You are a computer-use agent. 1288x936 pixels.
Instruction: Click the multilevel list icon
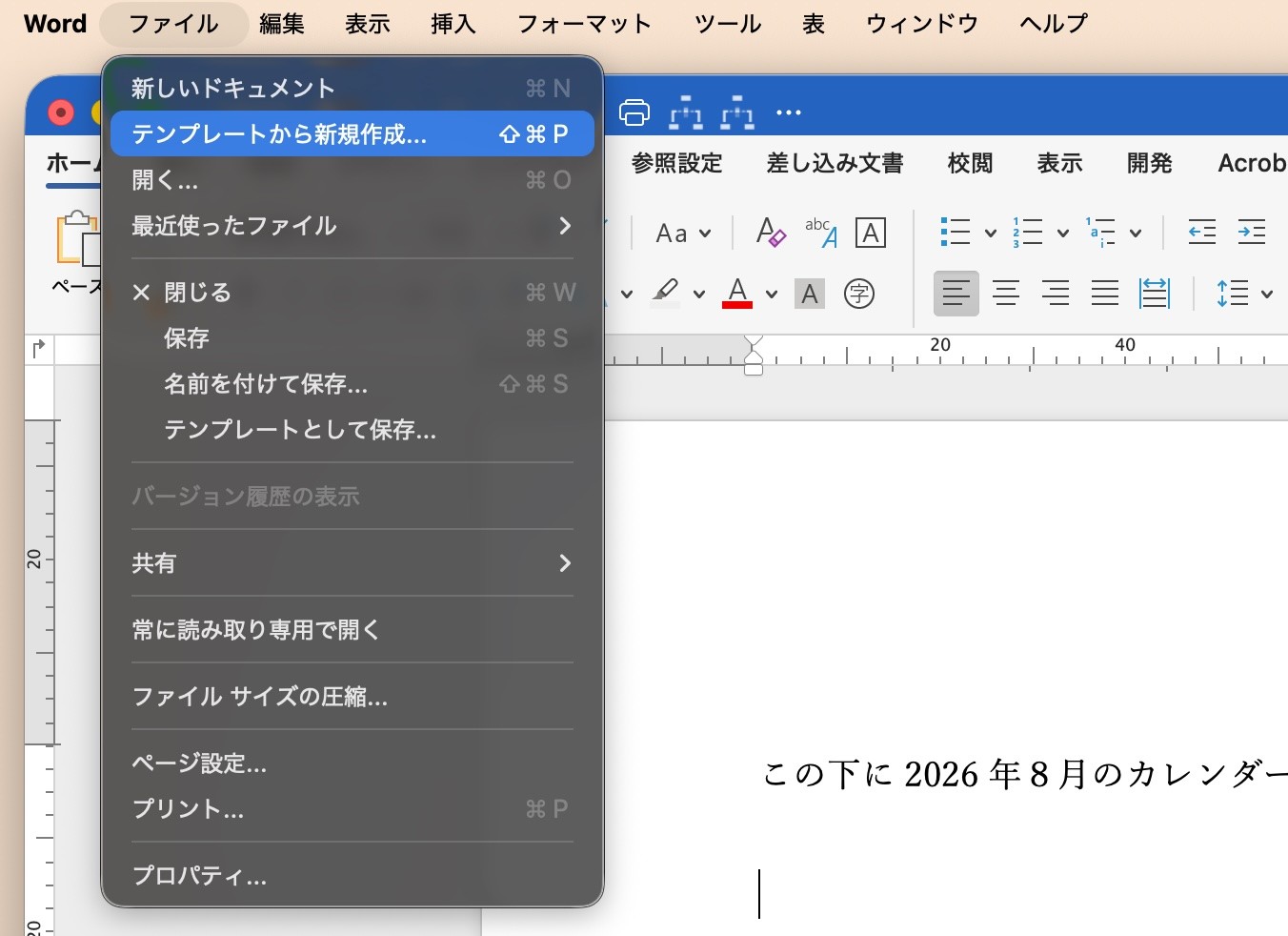tap(1100, 233)
